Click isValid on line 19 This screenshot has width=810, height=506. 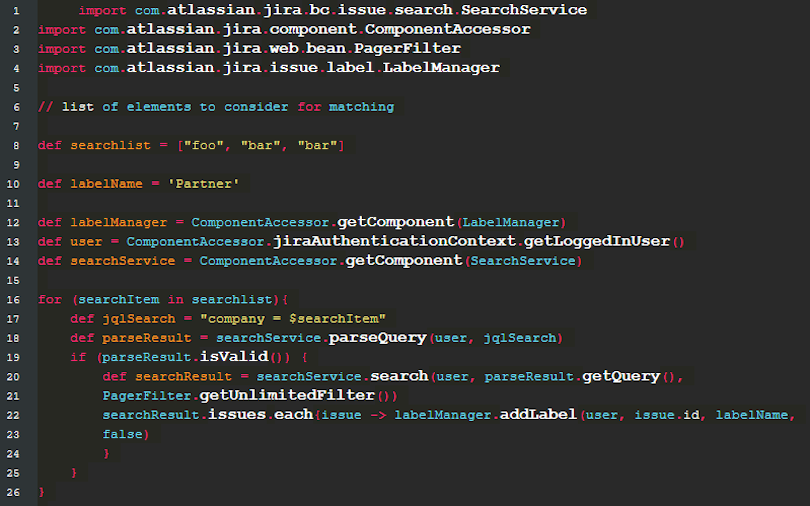click(x=234, y=356)
